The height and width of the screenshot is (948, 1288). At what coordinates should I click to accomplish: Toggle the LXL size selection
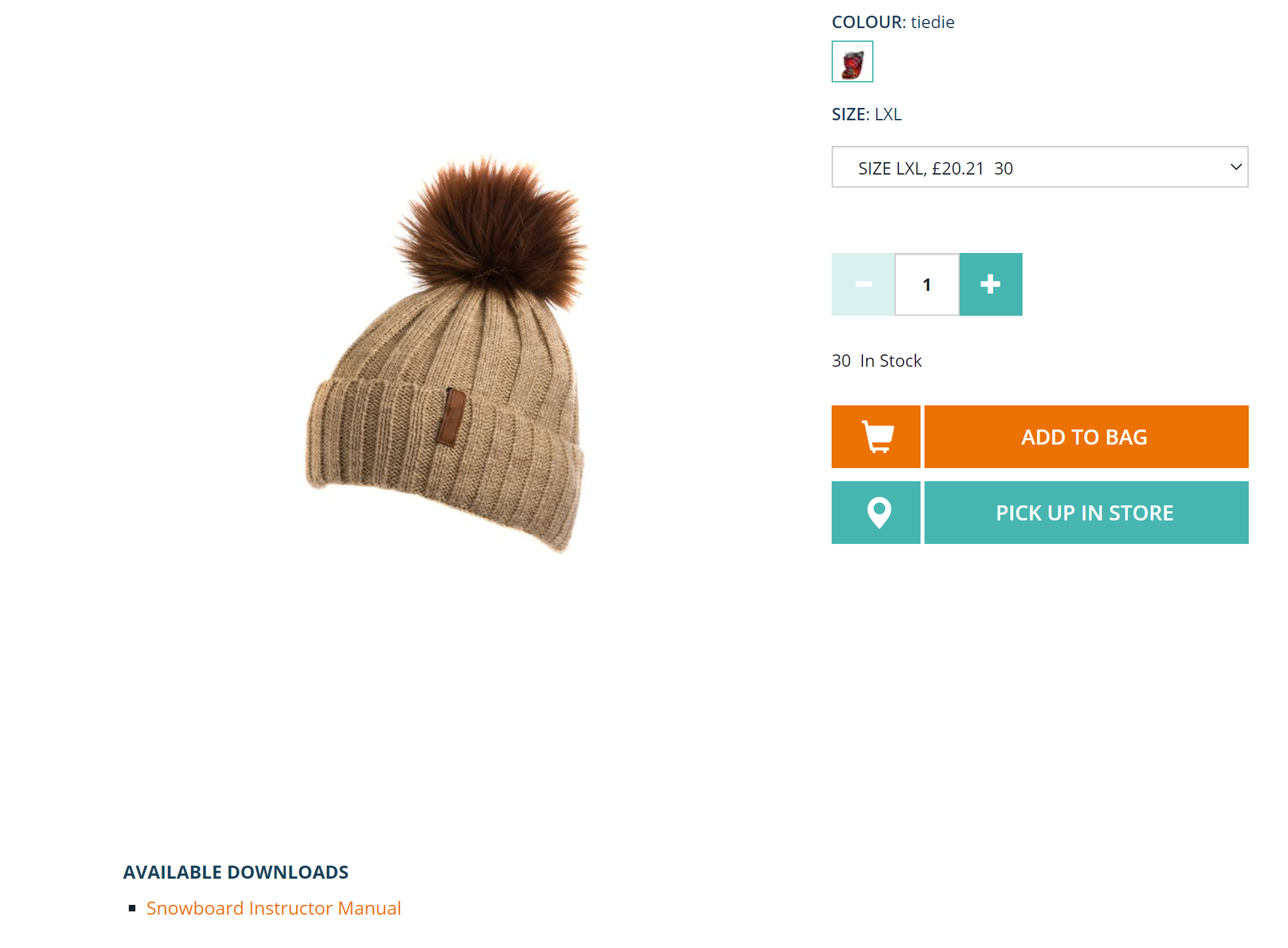[1039, 167]
